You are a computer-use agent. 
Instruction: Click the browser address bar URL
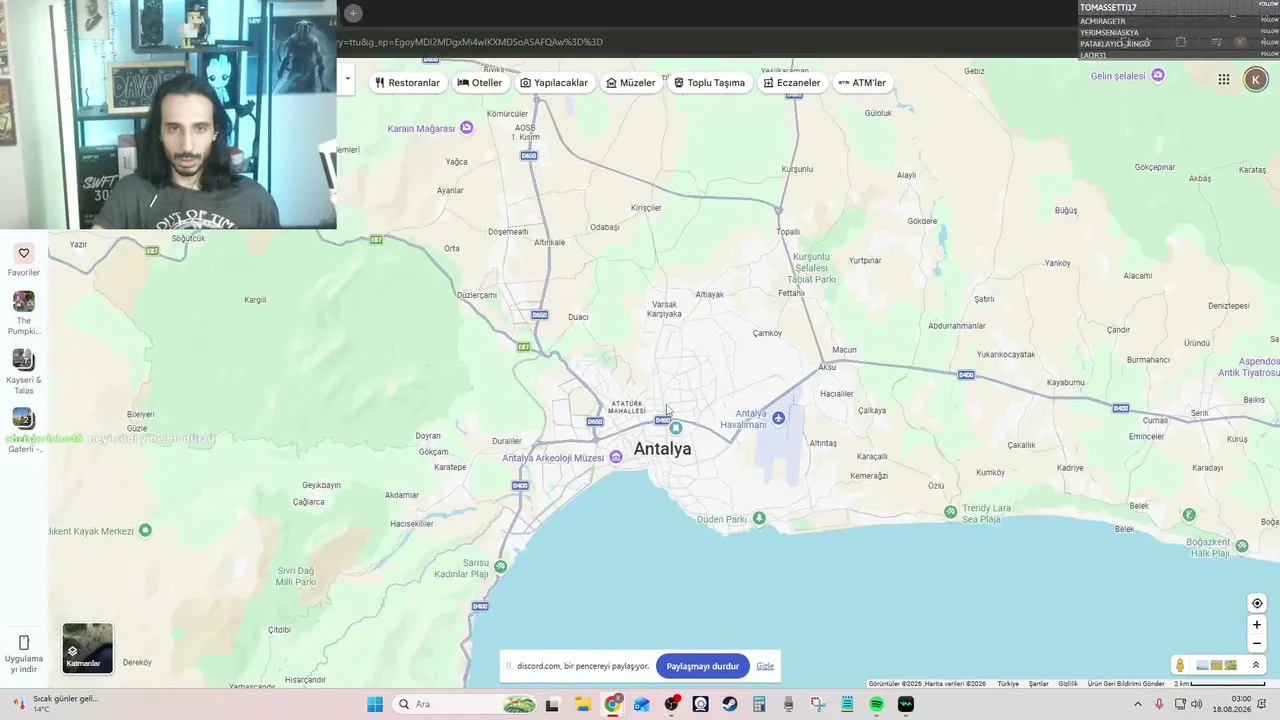[x=470, y=42]
